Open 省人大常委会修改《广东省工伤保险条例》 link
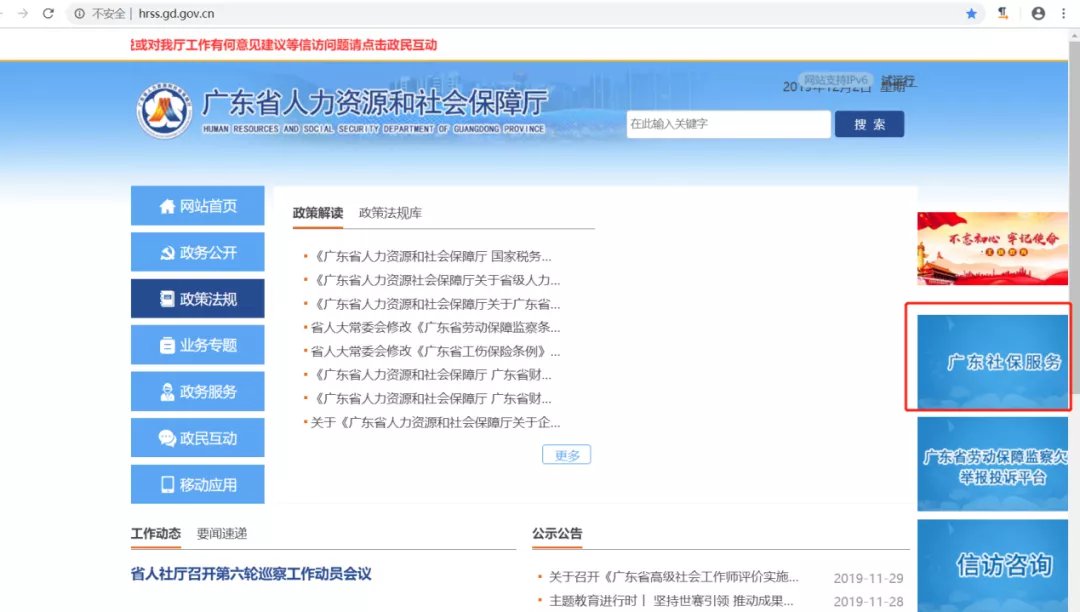This screenshot has width=1080, height=612. (x=435, y=351)
